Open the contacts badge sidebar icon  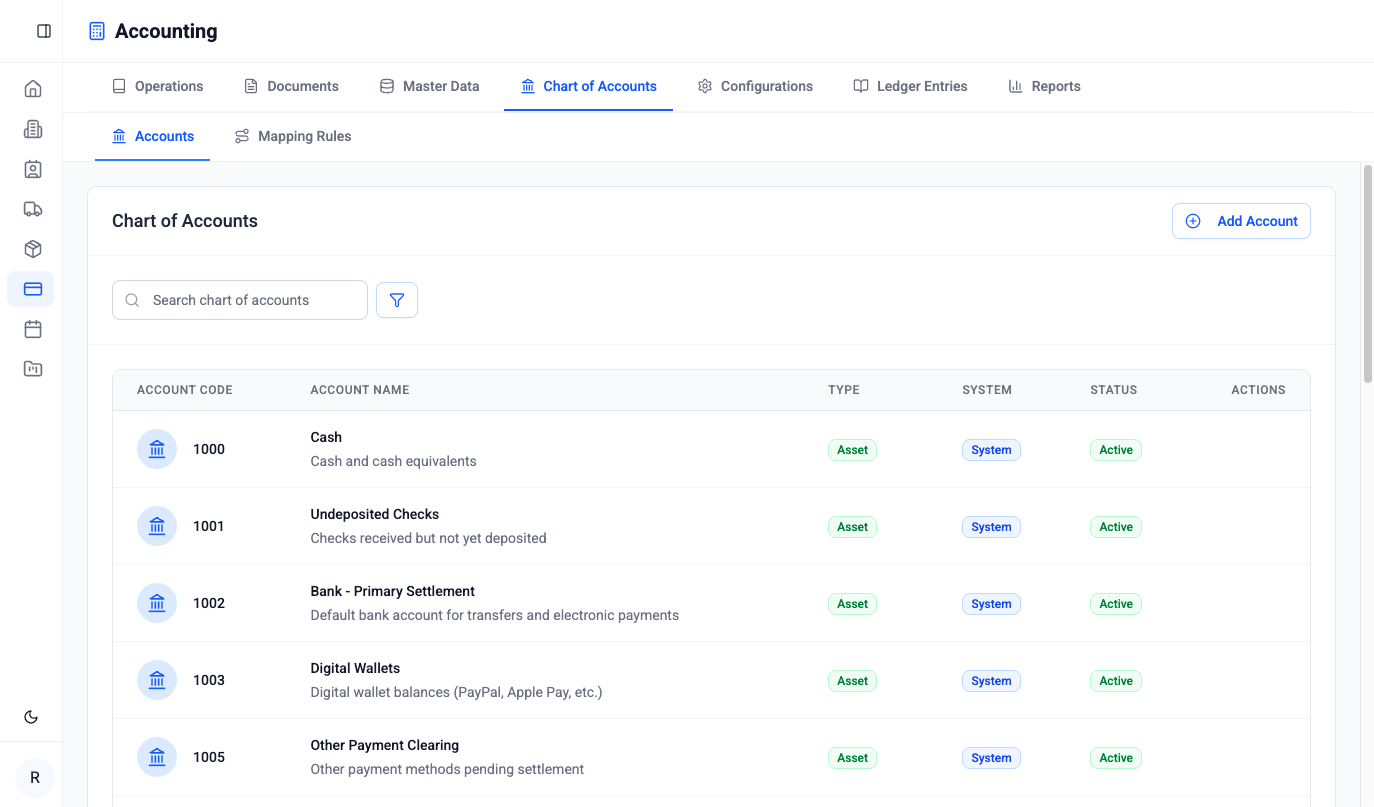32,169
